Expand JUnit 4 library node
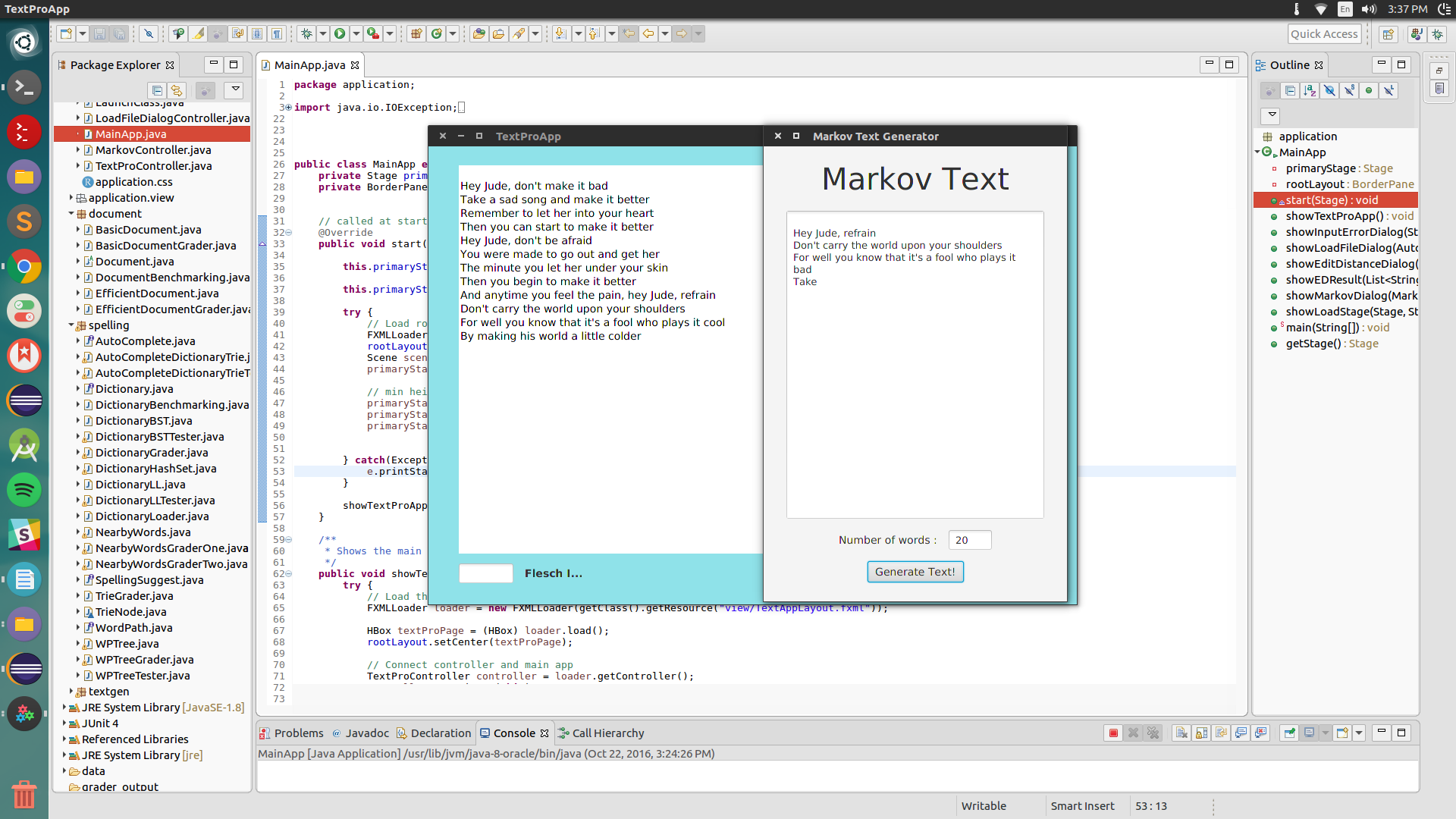1456x819 pixels. (x=64, y=723)
